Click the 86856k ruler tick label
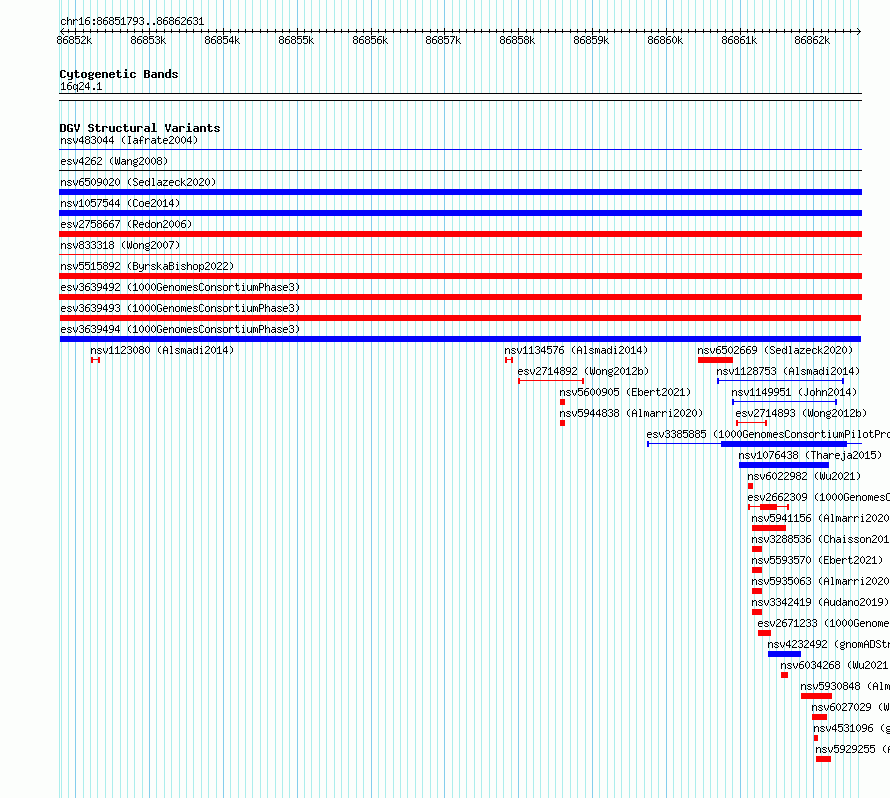Viewport: 890px width, 798px height. [x=370, y=40]
